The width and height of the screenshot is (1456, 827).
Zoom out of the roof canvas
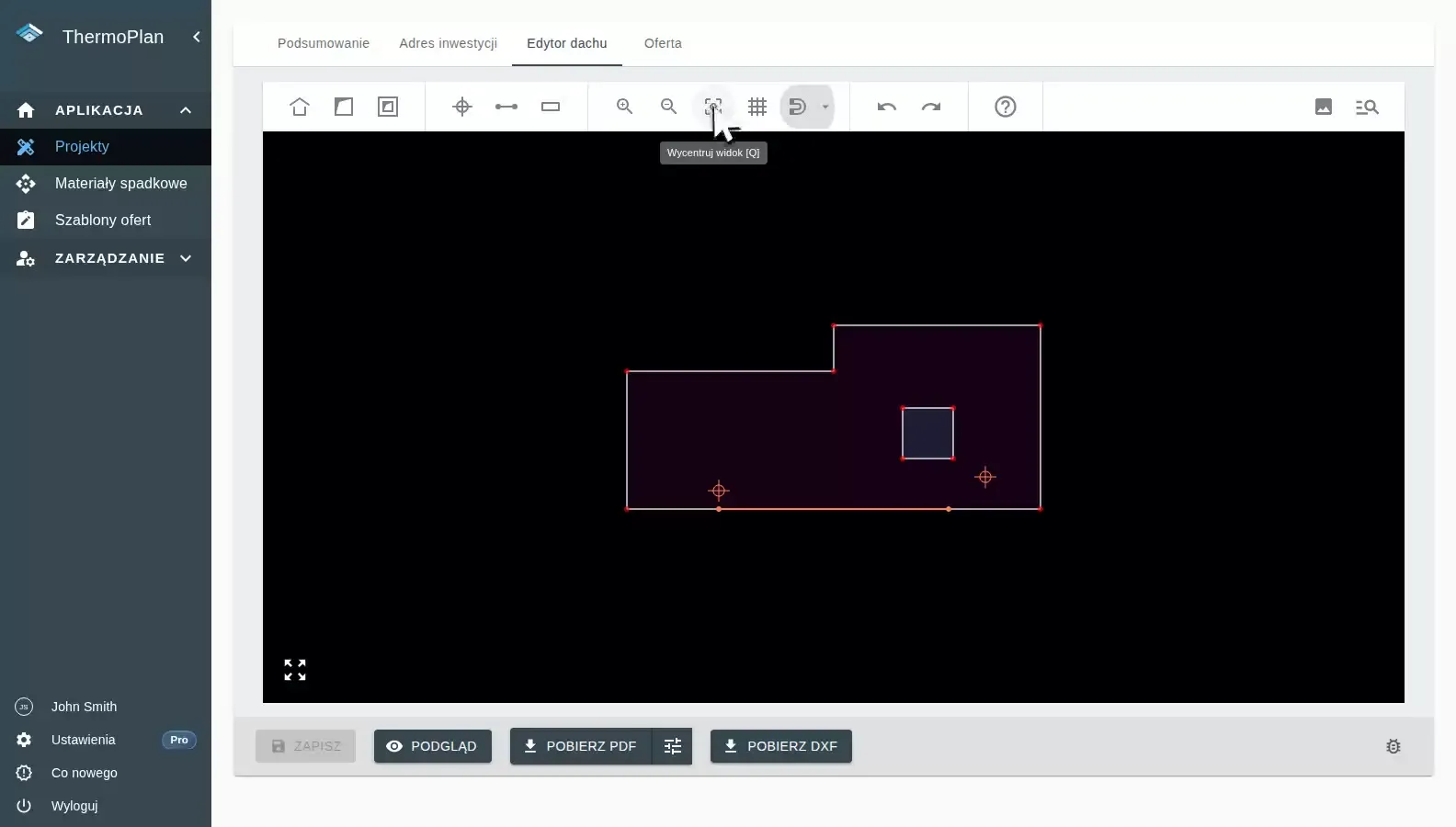669,107
